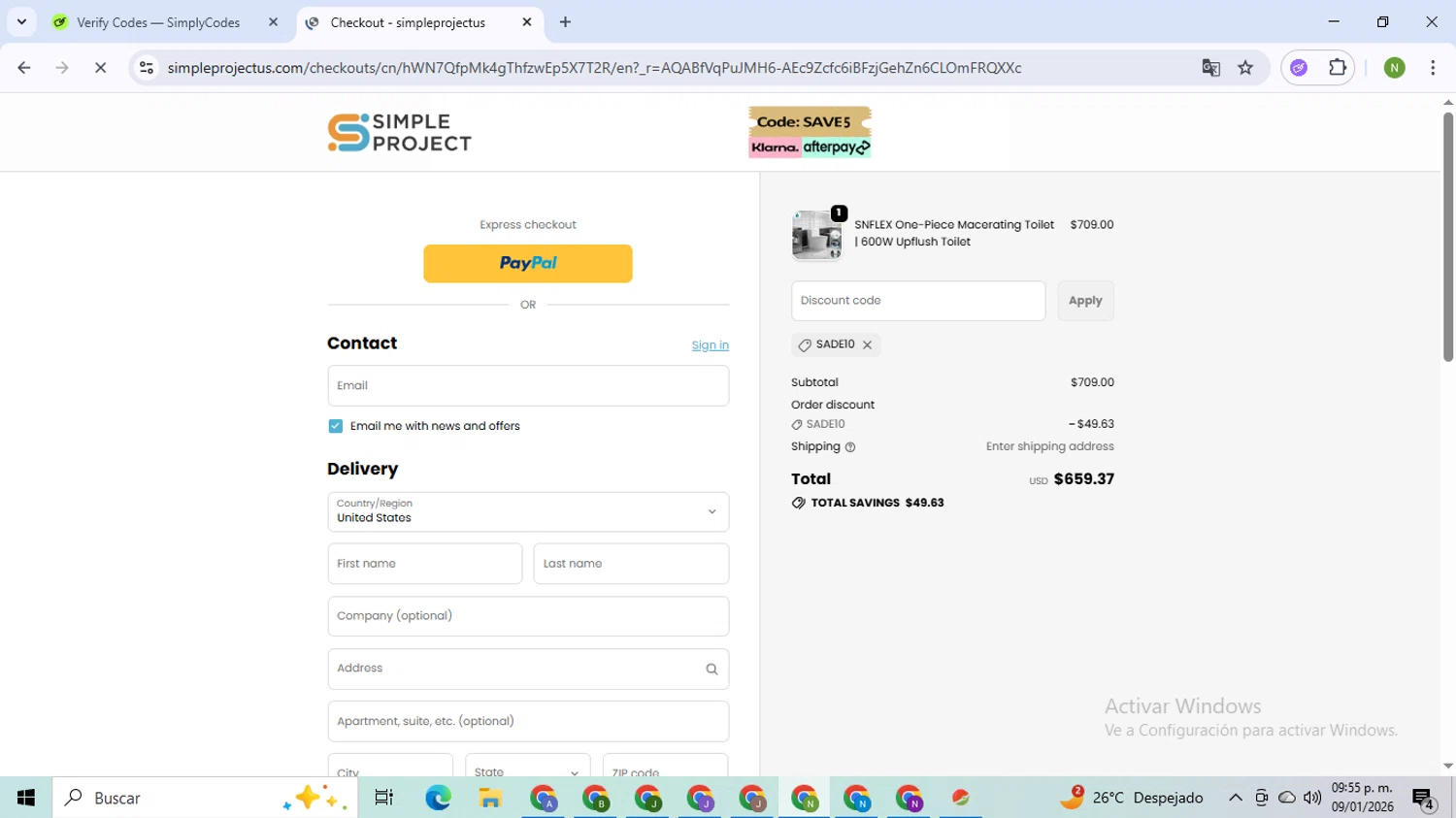Follow the Sign in link
Image resolution: width=1456 pixels, height=818 pixels.
click(710, 345)
